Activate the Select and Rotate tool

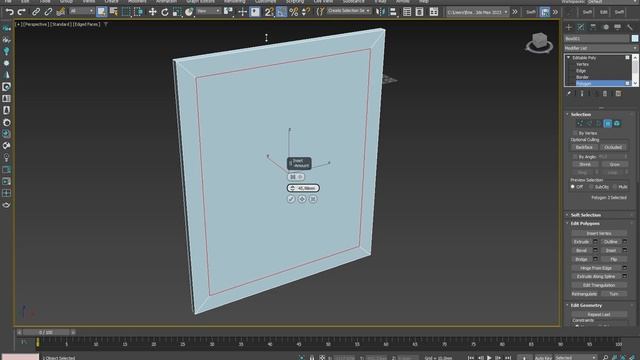pos(164,12)
